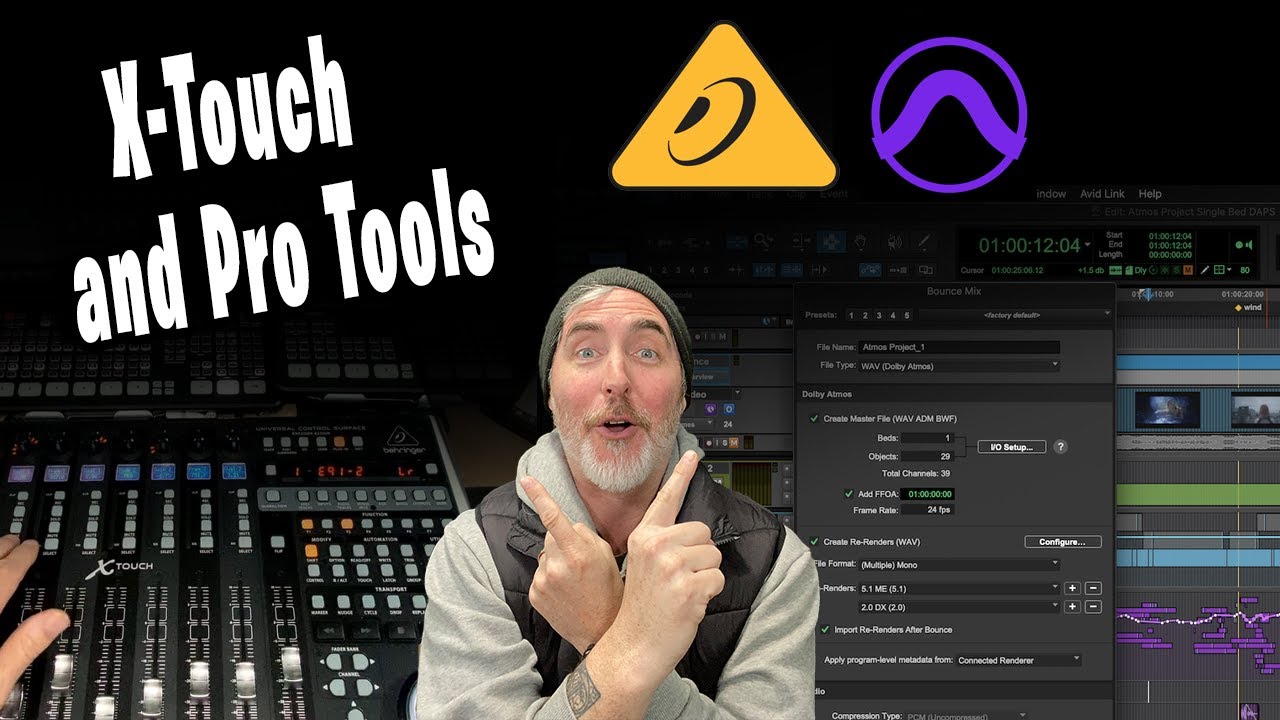
Task: Click the Configure... button
Action: pos(1062,541)
